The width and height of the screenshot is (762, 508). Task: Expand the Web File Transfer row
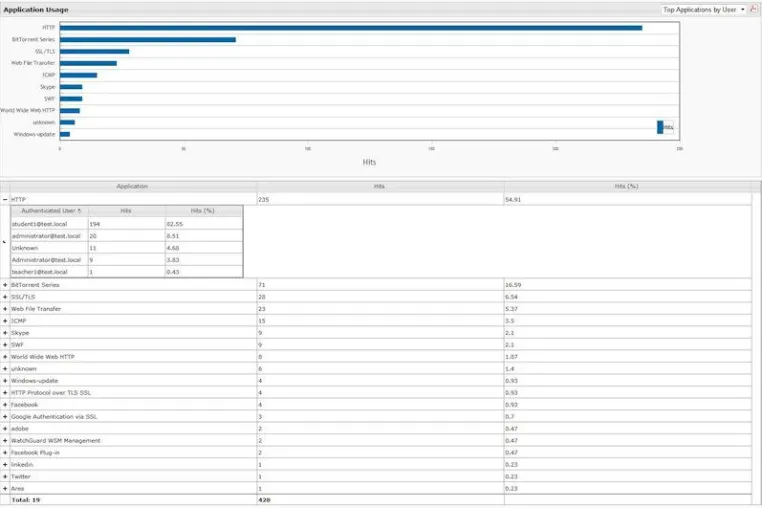[x=5, y=309]
